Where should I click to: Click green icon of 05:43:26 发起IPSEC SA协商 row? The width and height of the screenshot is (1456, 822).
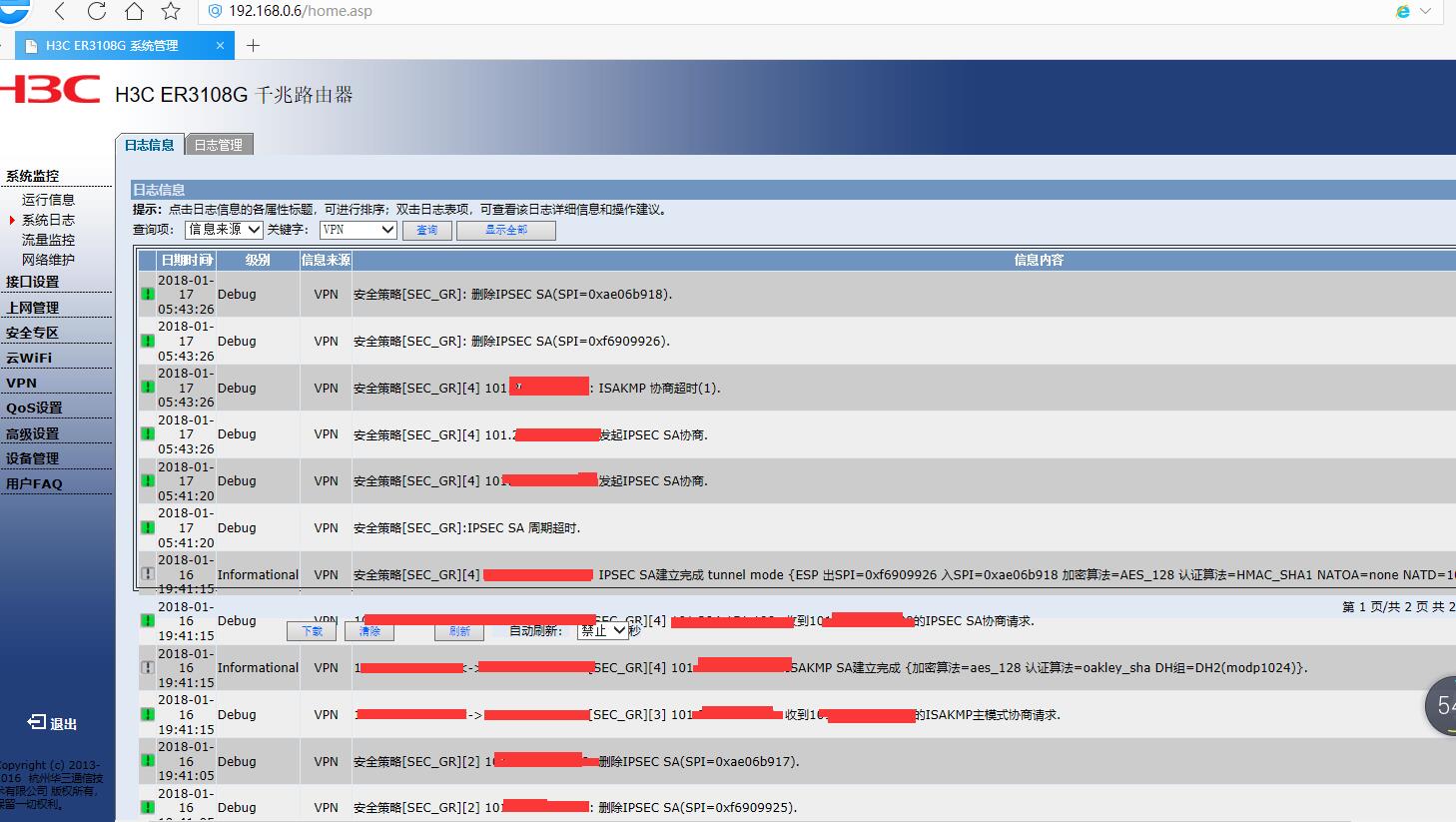(x=148, y=434)
